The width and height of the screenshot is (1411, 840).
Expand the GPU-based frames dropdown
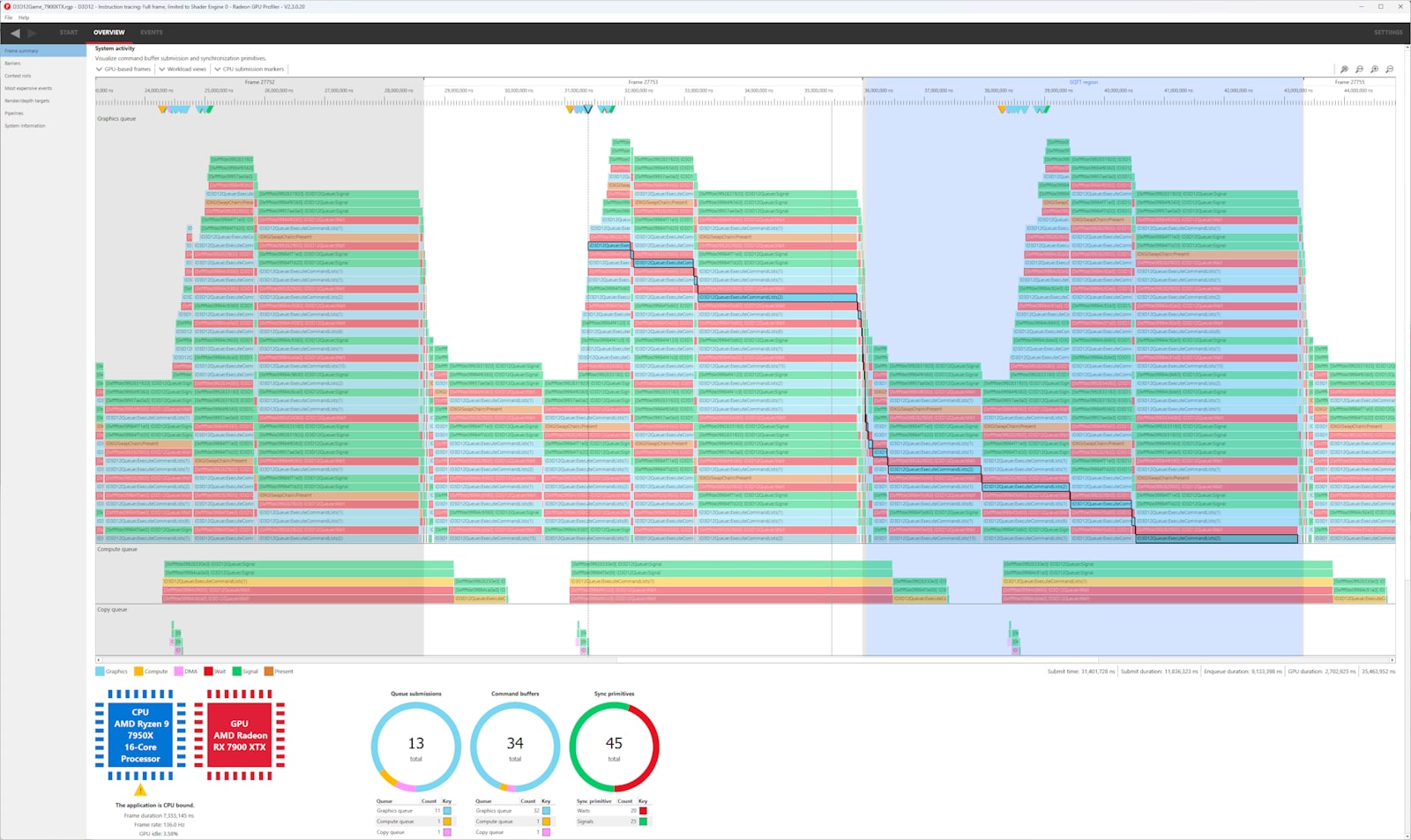tap(123, 69)
